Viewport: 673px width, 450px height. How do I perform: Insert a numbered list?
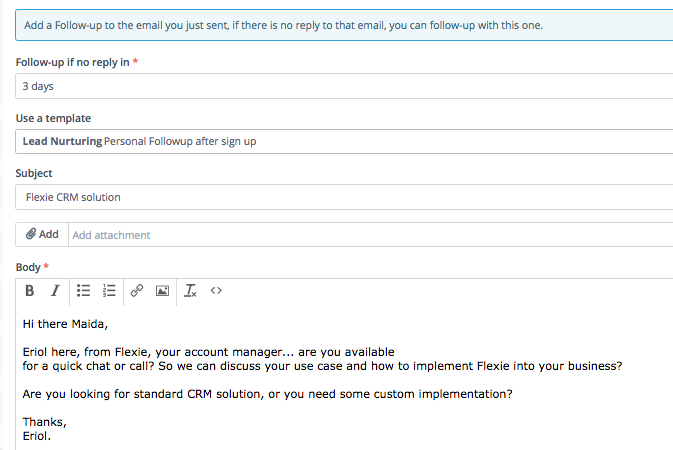(x=109, y=291)
